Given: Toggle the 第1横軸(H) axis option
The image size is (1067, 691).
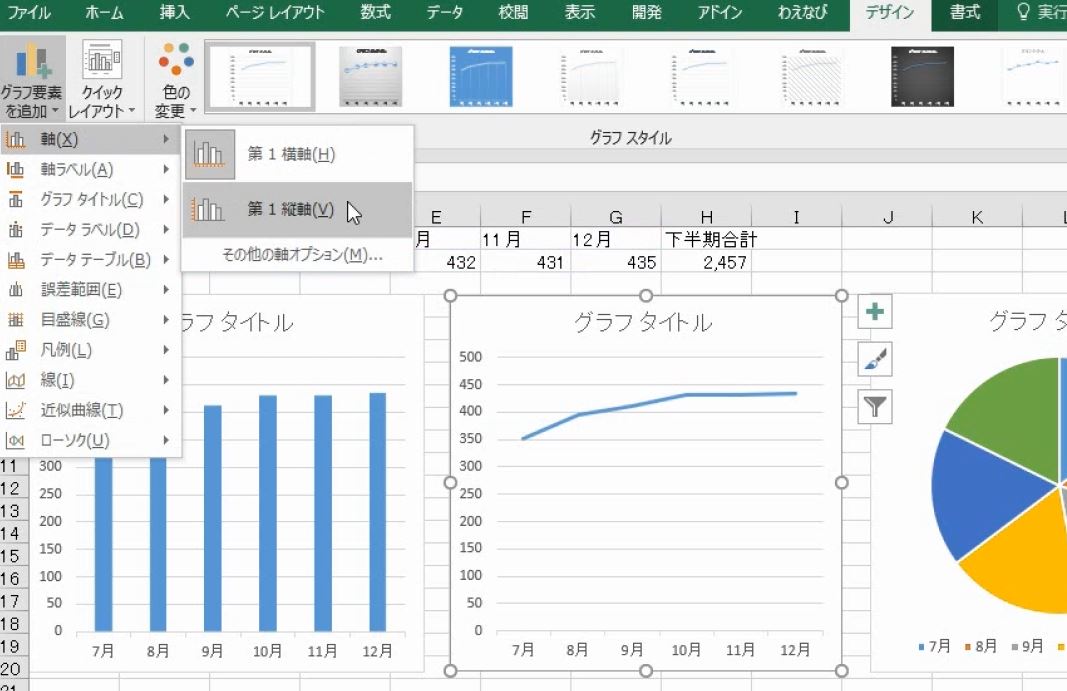Looking at the screenshot, I should coord(297,155).
